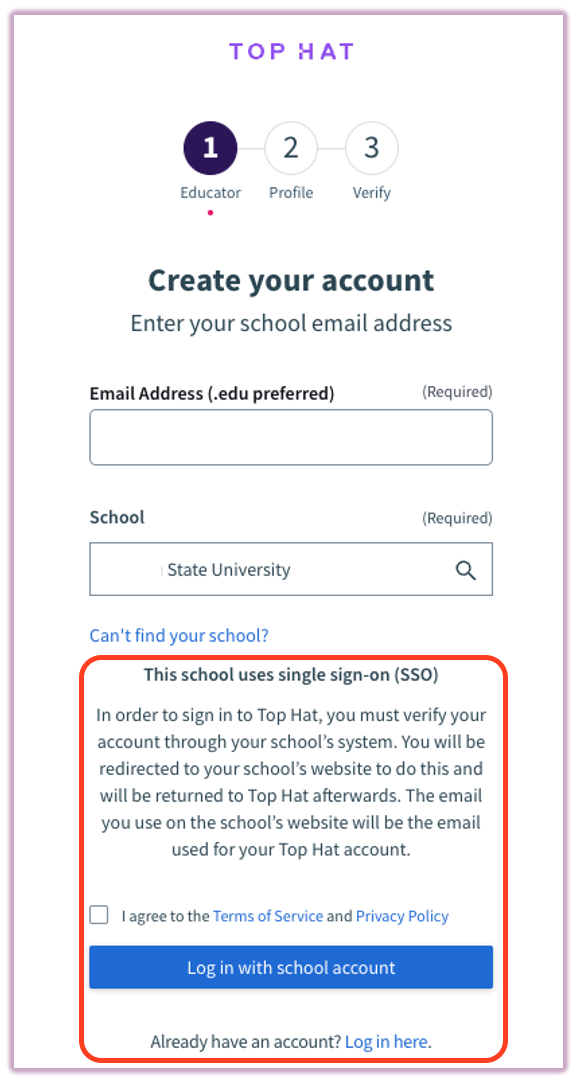The width and height of the screenshot is (576, 1084).
Task: Open the Can't find your school link
Action: pos(178,635)
